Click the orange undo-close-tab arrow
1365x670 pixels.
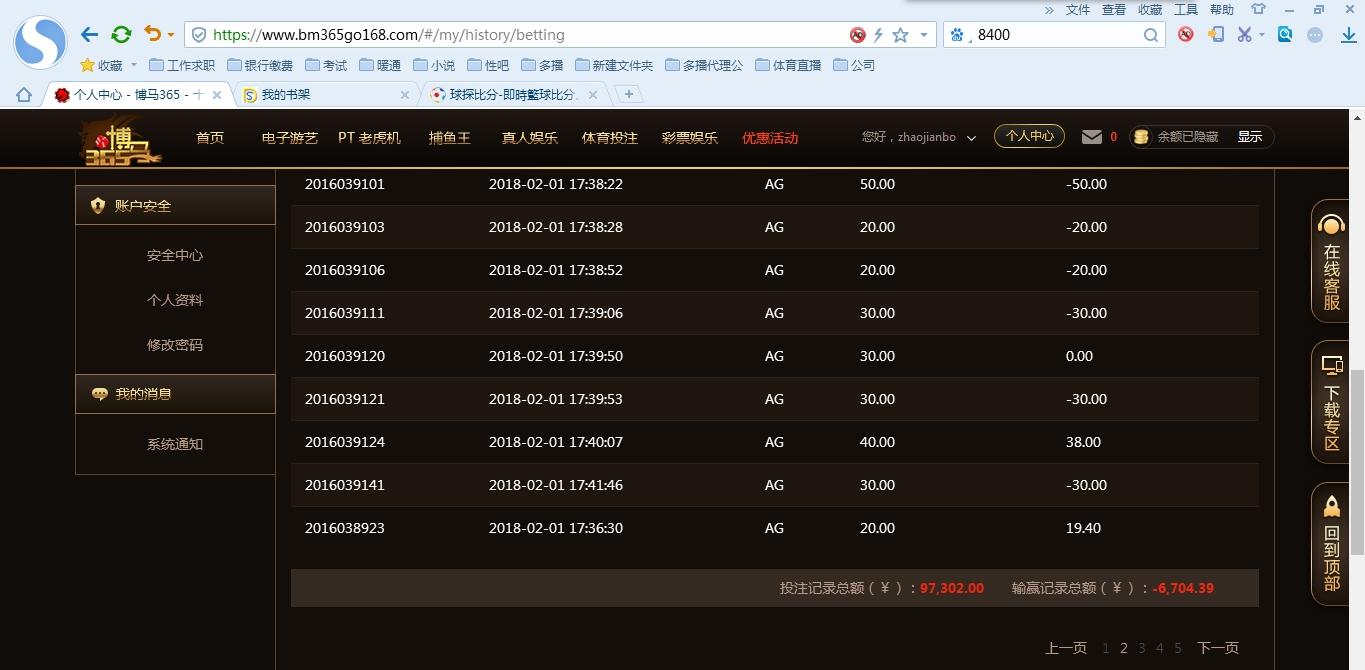point(152,34)
